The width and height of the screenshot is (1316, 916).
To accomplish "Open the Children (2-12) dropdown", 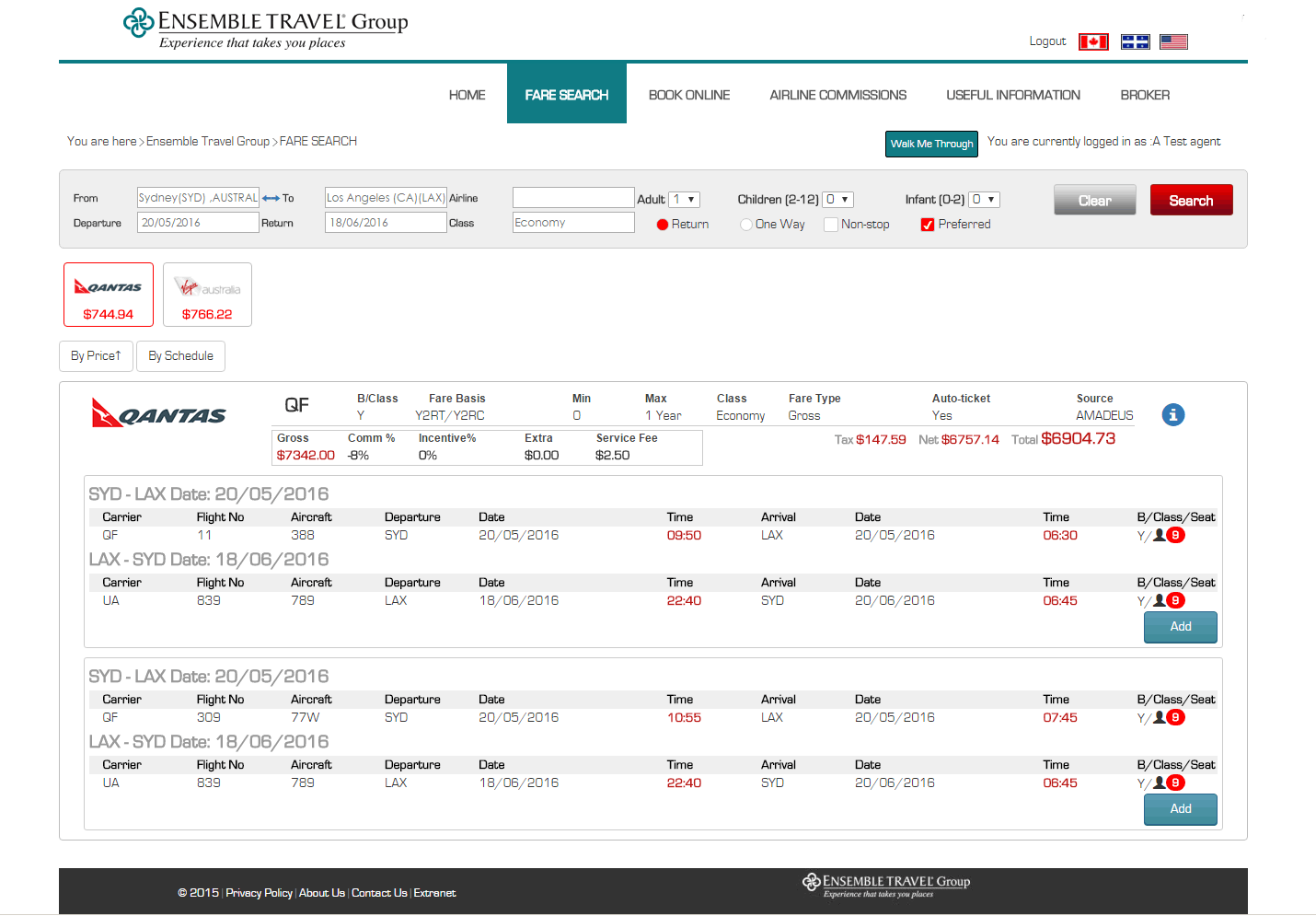I will [x=838, y=199].
